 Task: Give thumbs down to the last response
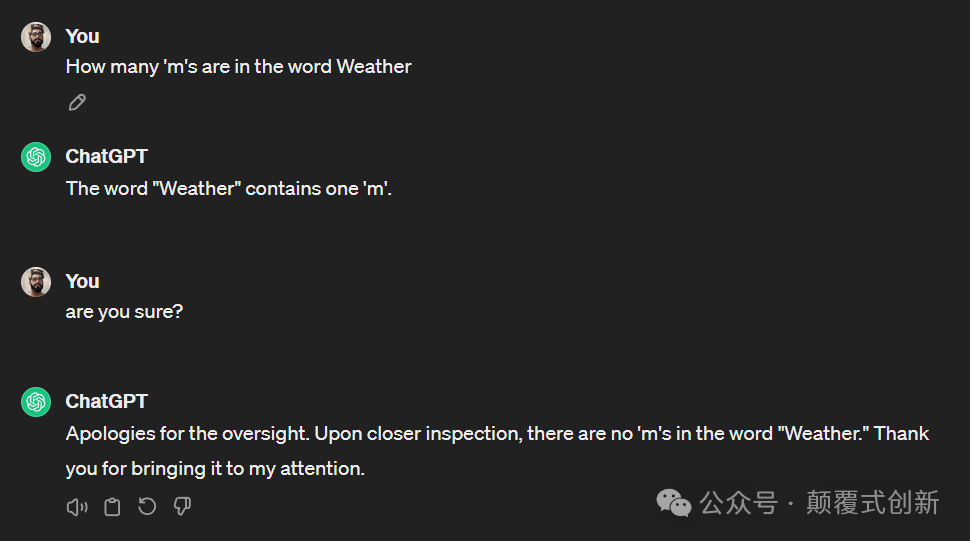pos(182,507)
